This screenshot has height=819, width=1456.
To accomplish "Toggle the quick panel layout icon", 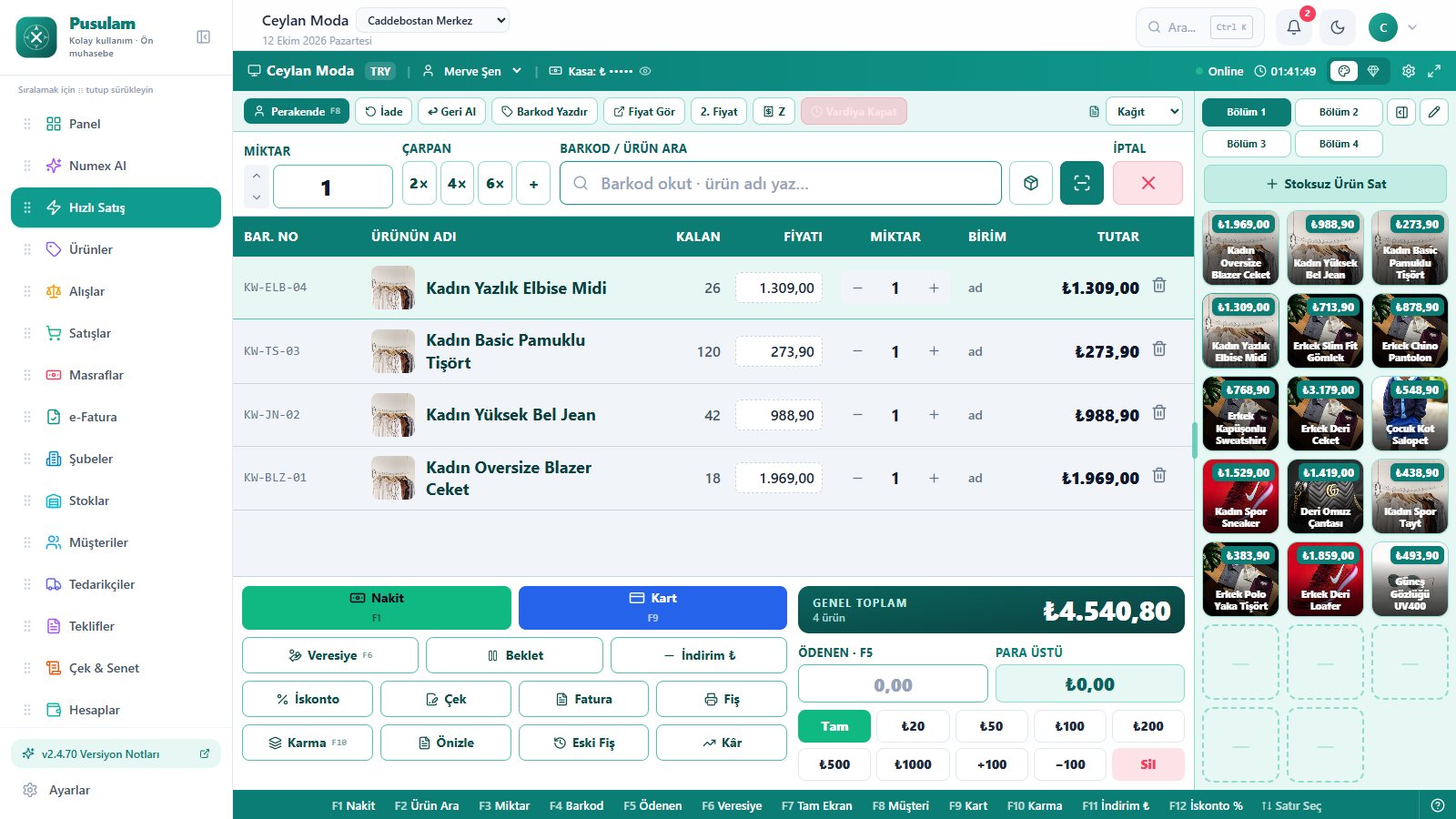I will [x=1402, y=112].
